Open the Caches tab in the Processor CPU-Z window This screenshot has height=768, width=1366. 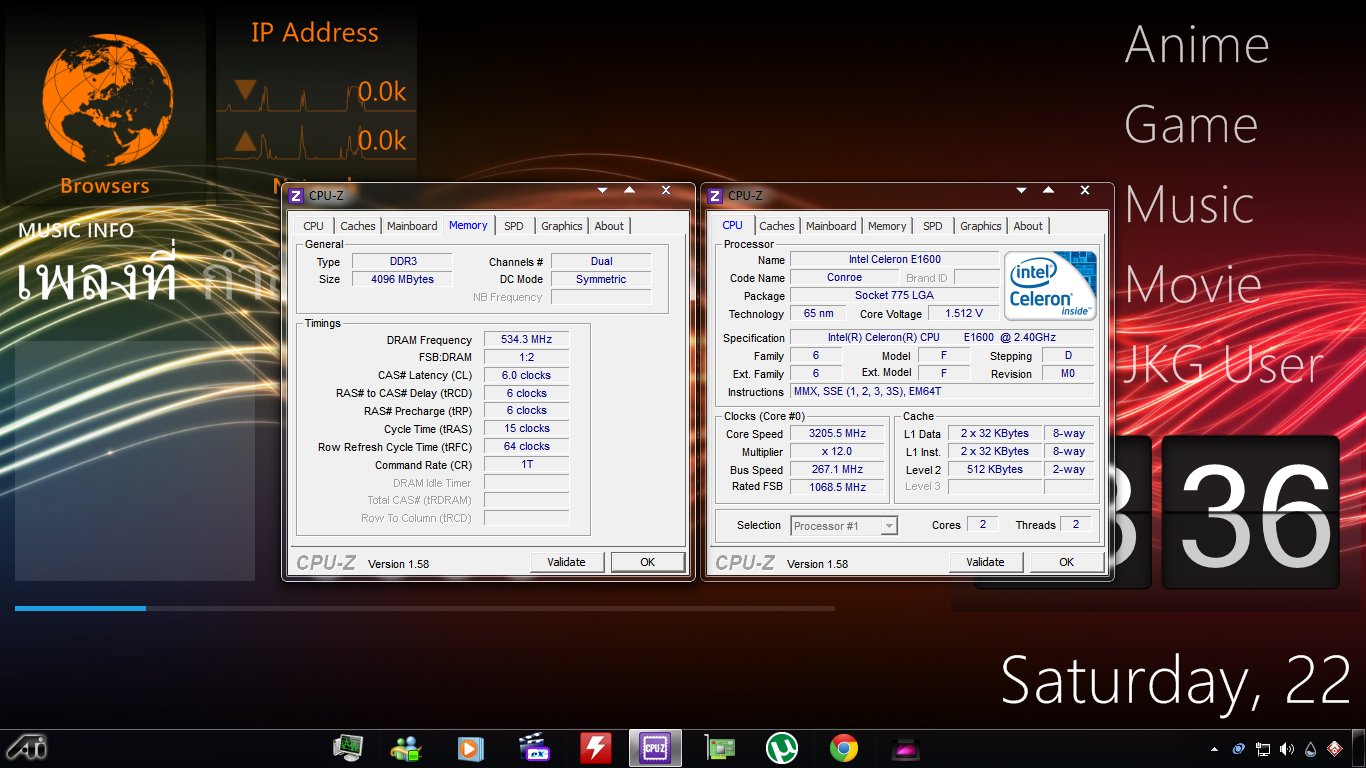(777, 226)
